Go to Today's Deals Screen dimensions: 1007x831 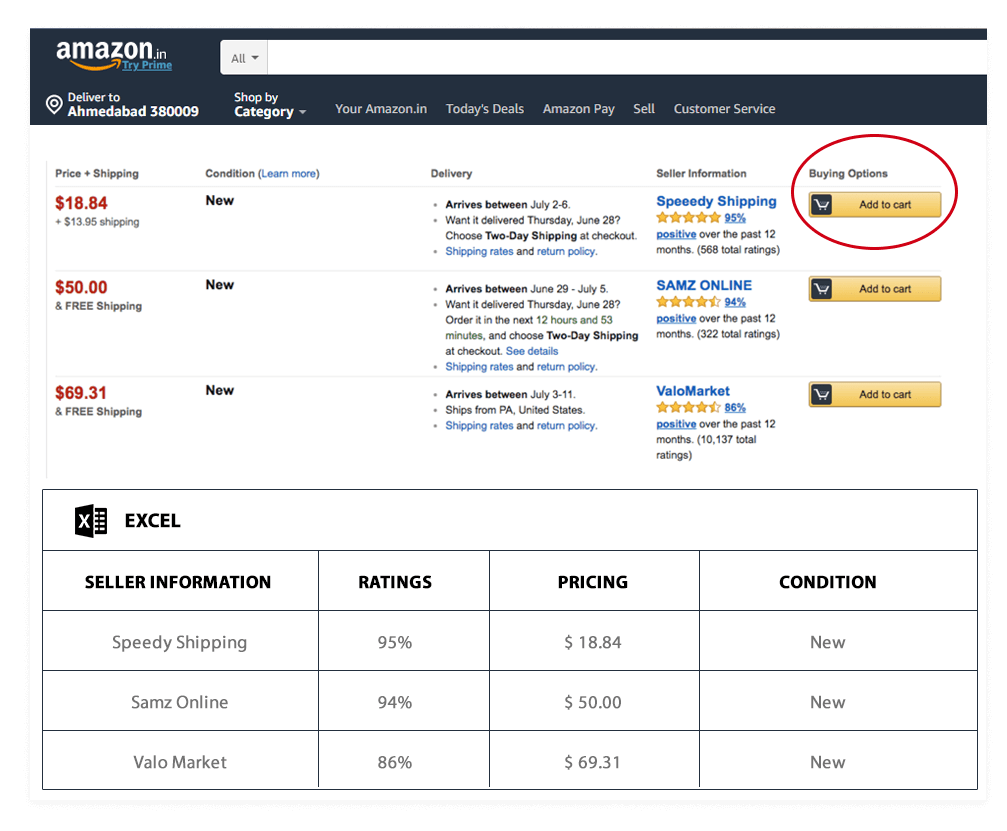[485, 109]
